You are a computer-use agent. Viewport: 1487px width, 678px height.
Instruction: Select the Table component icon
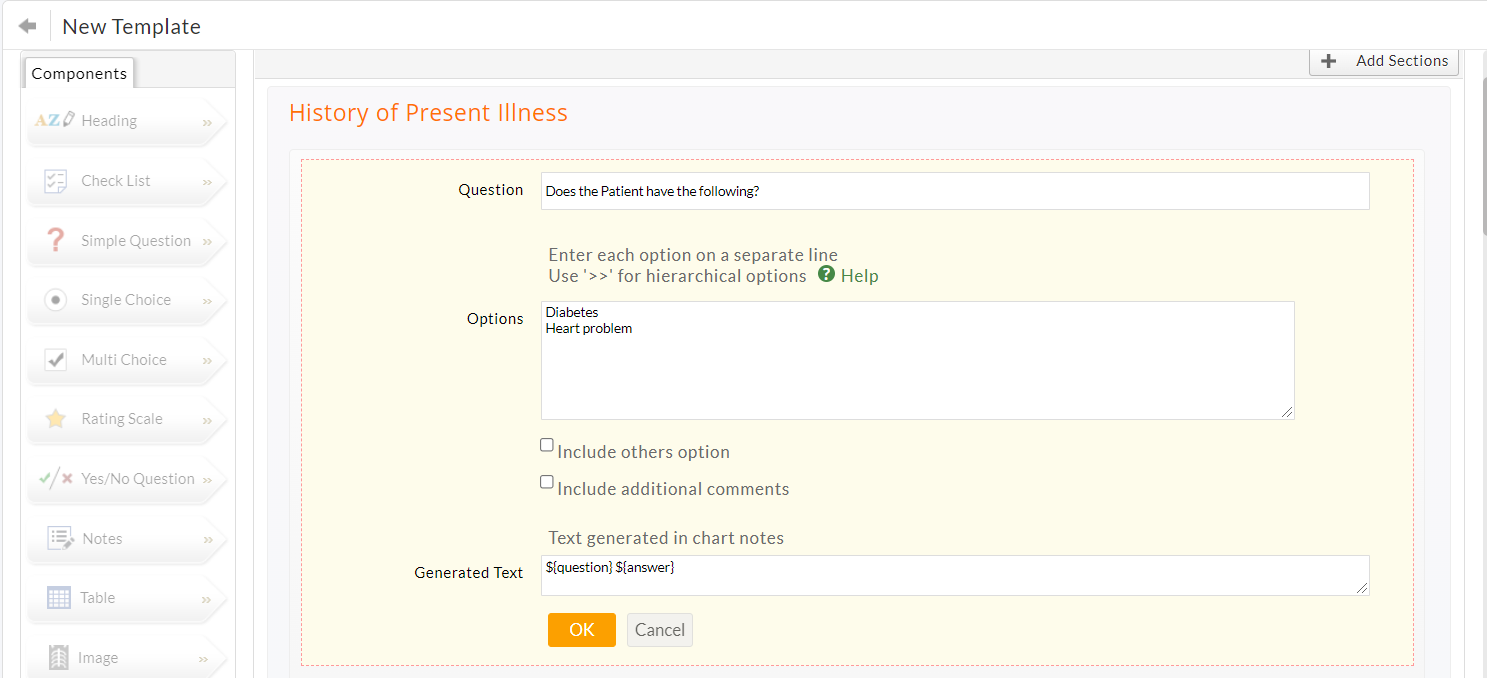[59, 598]
